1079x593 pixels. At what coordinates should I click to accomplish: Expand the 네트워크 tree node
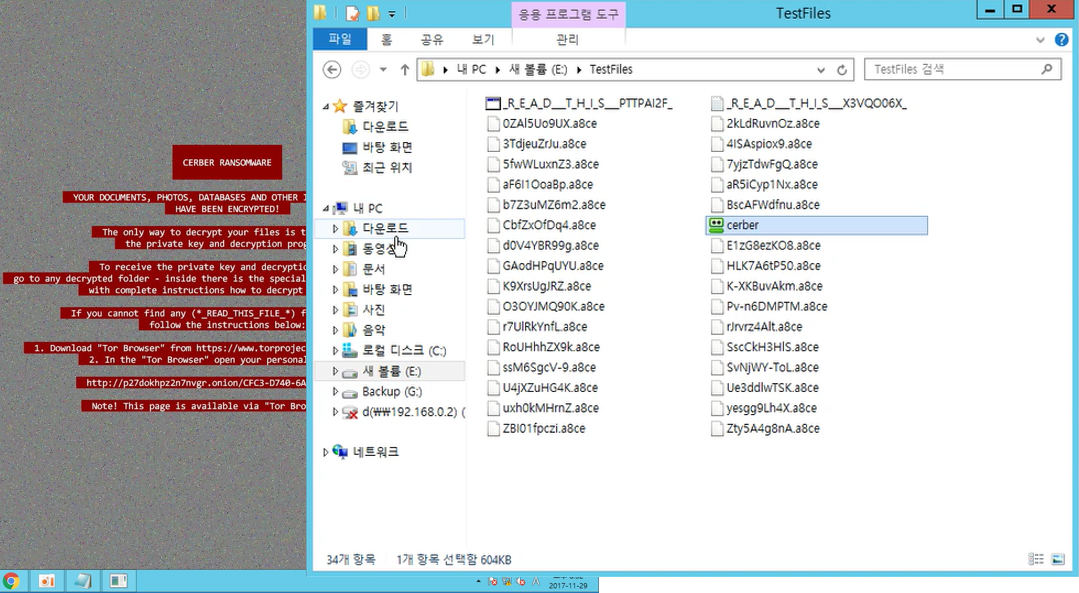(x=325, y=452)
